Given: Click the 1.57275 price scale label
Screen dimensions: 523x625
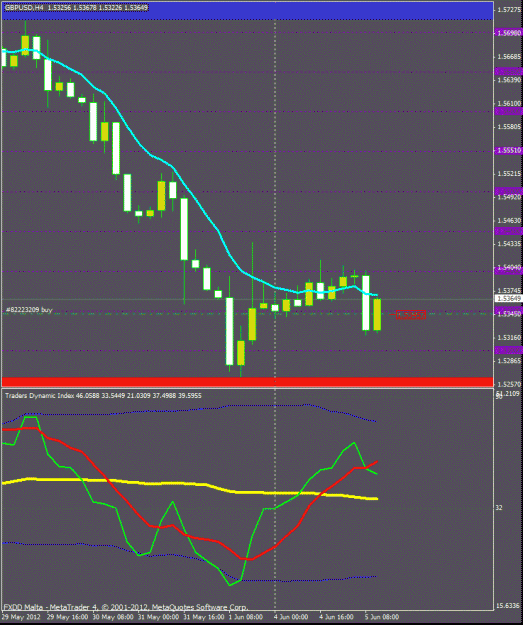Looking at the screenshot, I should 509,10.
